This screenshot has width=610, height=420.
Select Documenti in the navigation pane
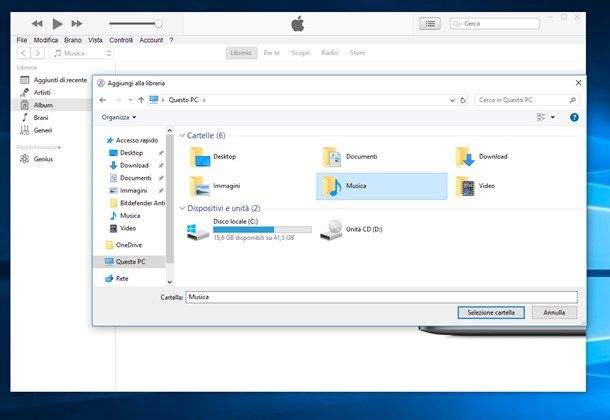pos(135,178)
